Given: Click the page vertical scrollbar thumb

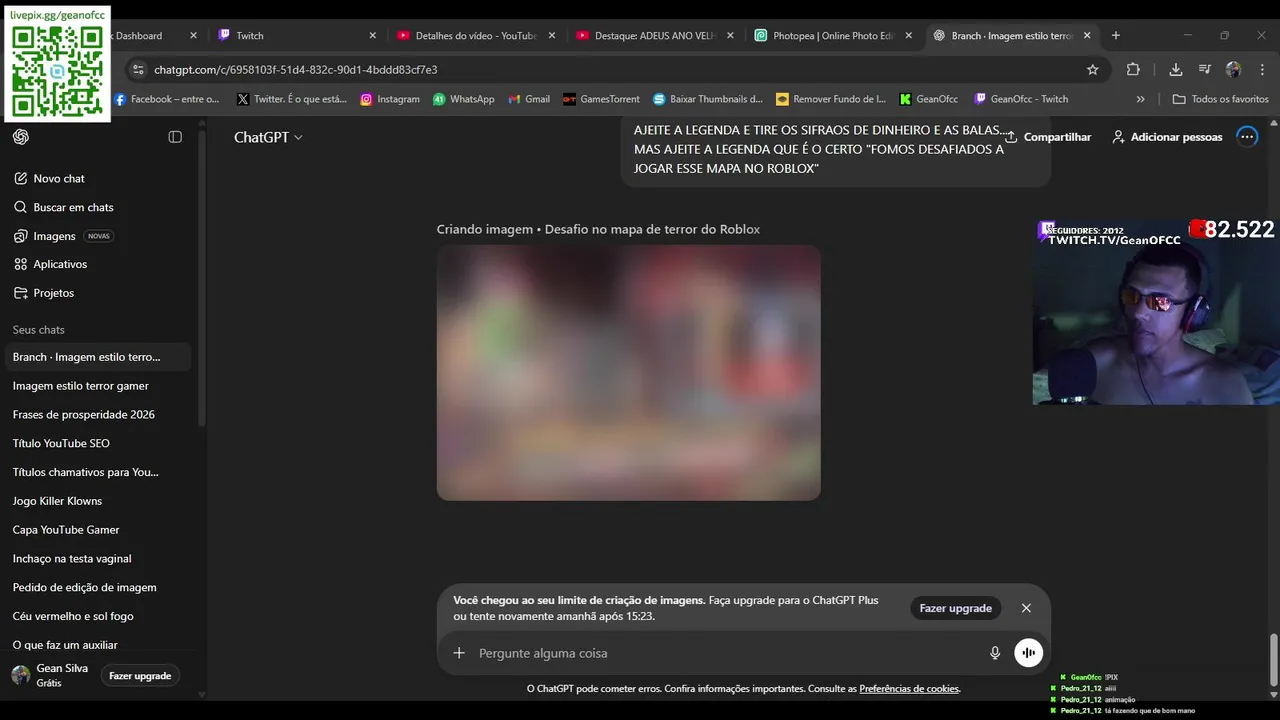Looking at the screenshot, I should (1273, 660).
